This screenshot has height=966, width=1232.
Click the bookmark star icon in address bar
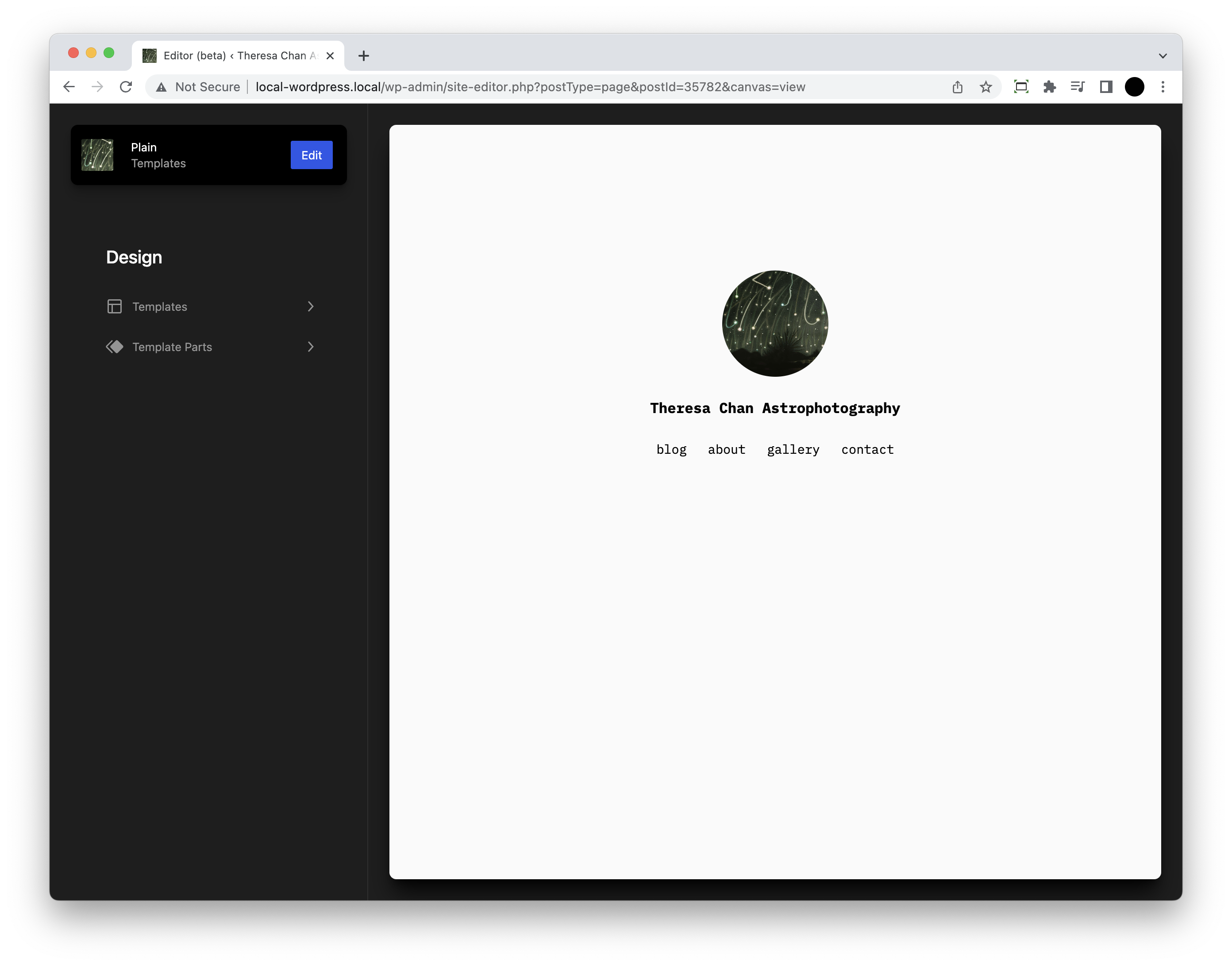pyautogui.click(x=985, y=87)
